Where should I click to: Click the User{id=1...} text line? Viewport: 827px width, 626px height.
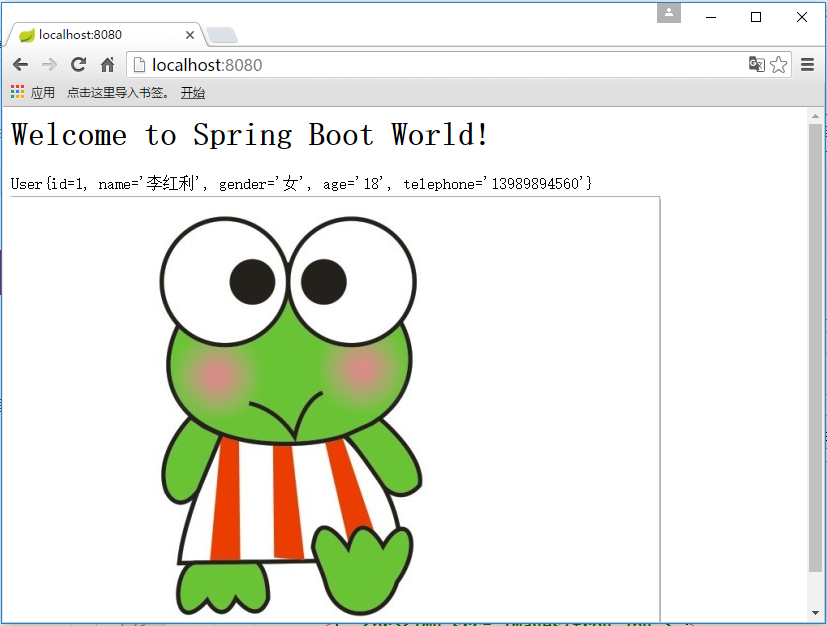pos(301,184)
